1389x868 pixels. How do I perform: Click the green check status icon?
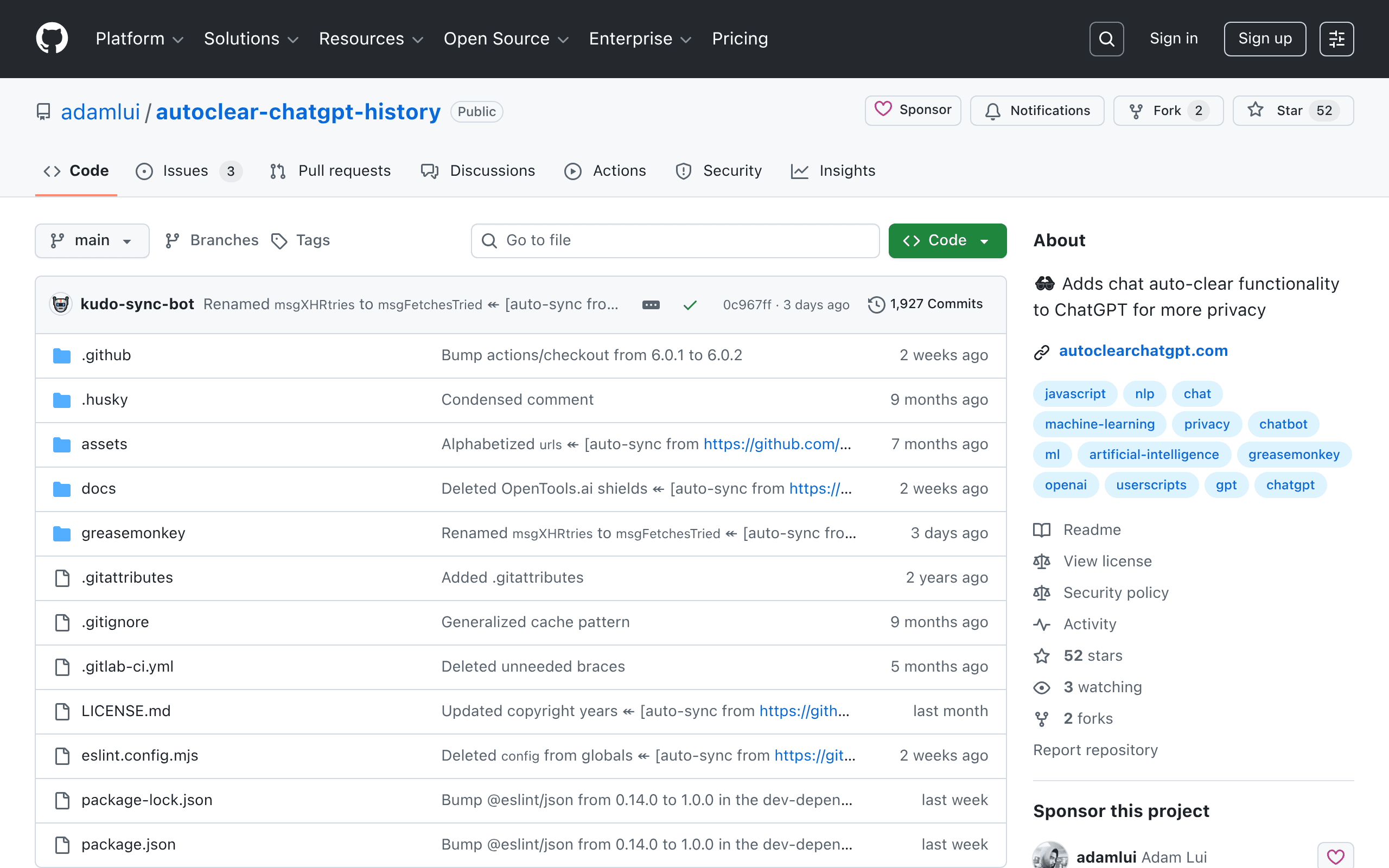click(x=690, y=305)
